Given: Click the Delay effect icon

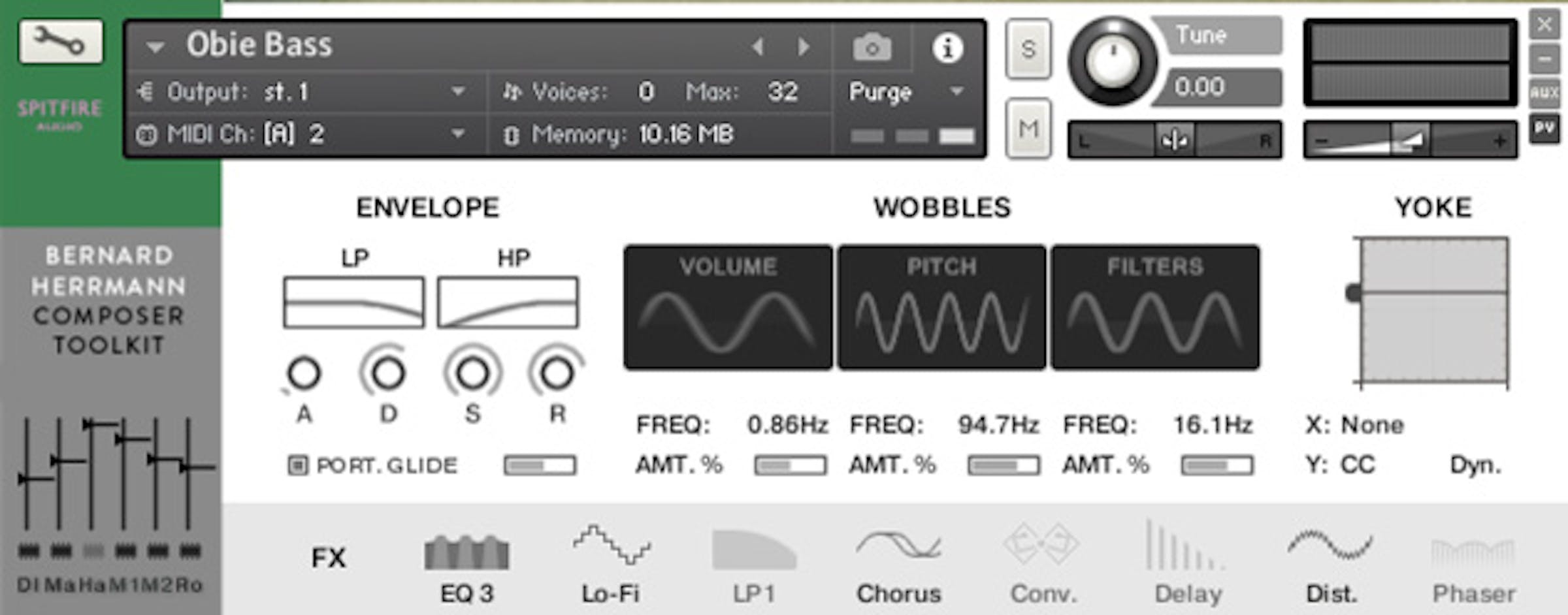Looking at the screenshot, I should coord(1186,546).
